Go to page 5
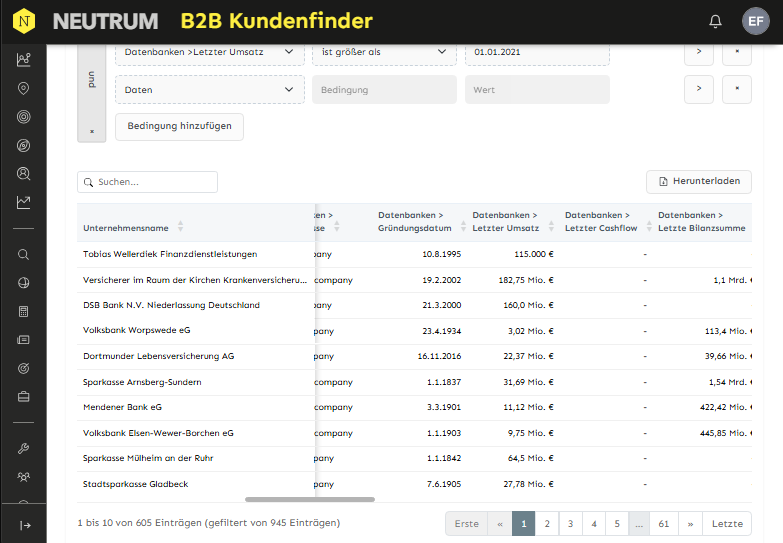The image size is (783, 543). [x=617, y=524]
